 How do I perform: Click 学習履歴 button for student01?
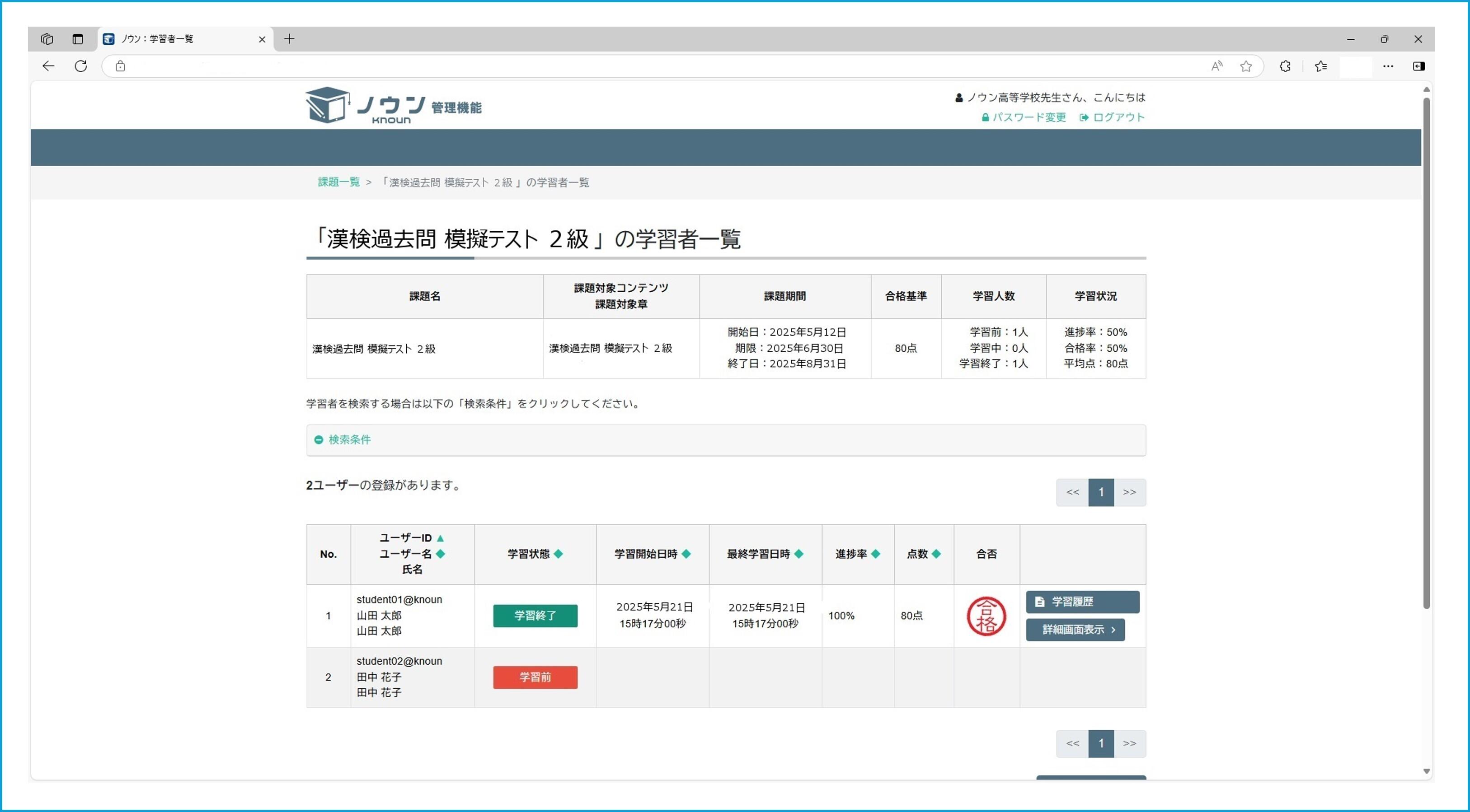(x=1083, y=602)
